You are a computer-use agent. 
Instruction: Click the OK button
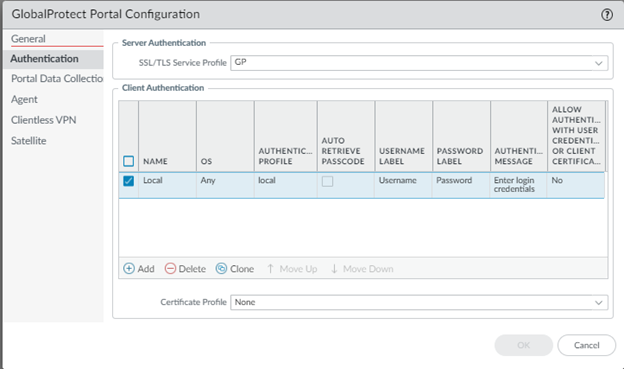tap(524, 345)
